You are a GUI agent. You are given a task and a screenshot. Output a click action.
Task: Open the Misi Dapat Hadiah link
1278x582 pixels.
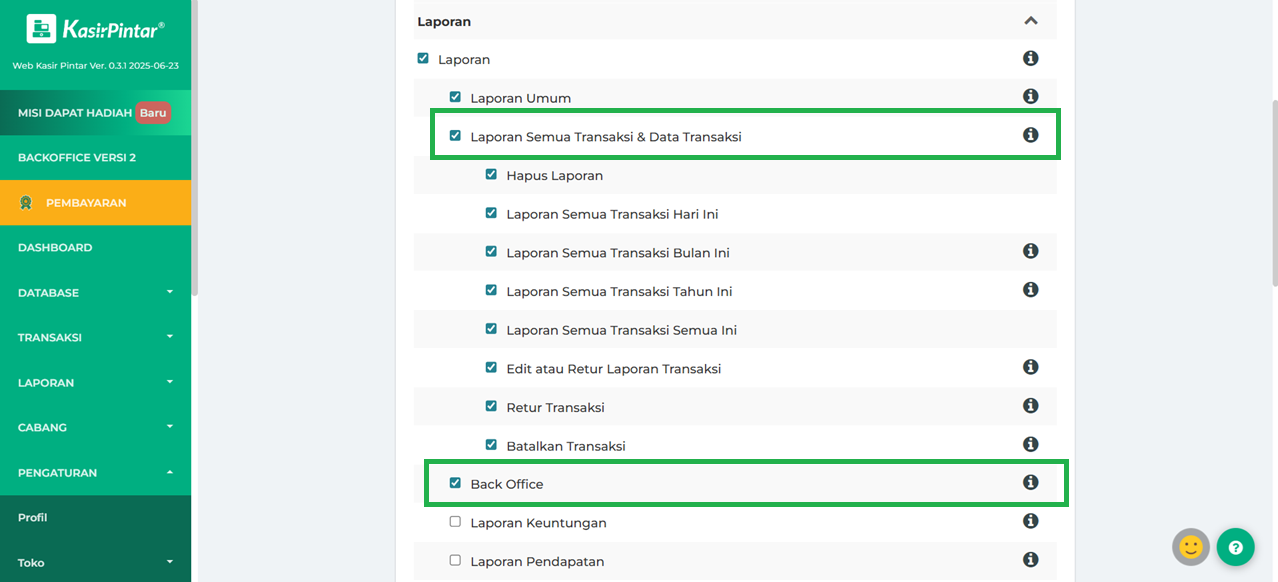click(75, 113)
